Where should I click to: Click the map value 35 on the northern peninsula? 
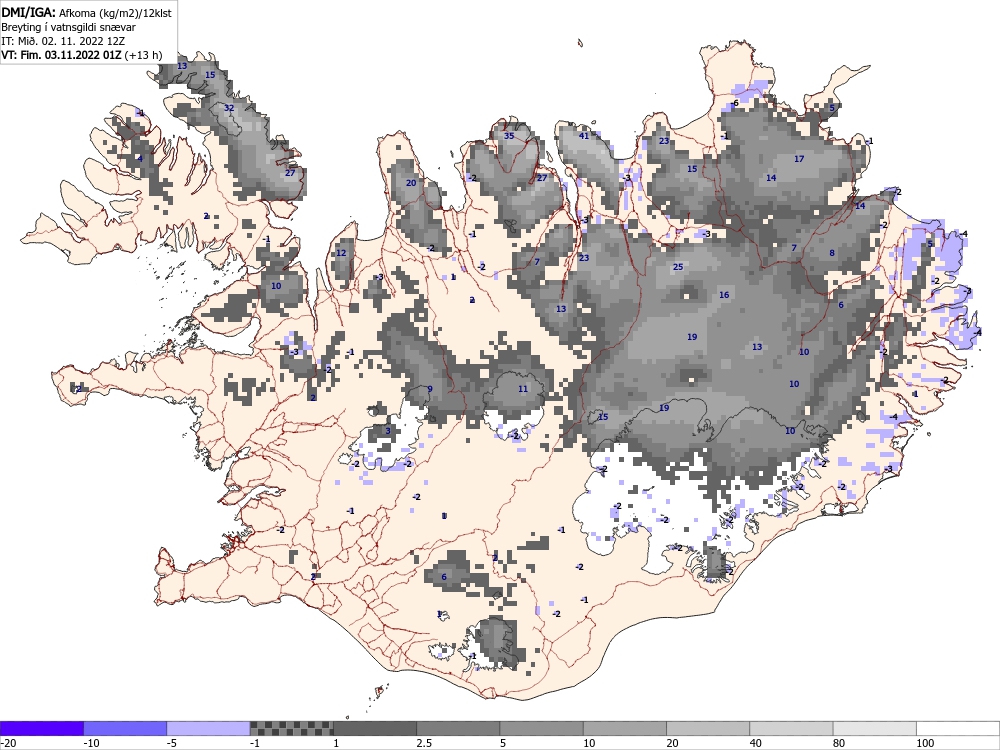pos(509,136)
